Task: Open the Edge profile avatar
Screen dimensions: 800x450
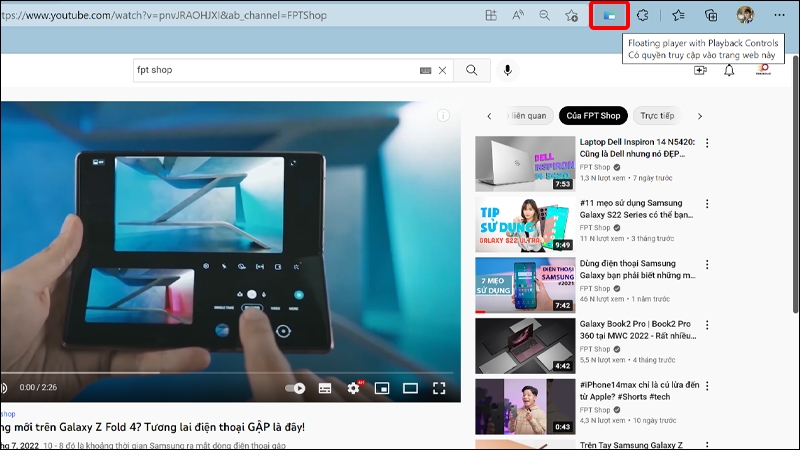Action: coord(745,15)
